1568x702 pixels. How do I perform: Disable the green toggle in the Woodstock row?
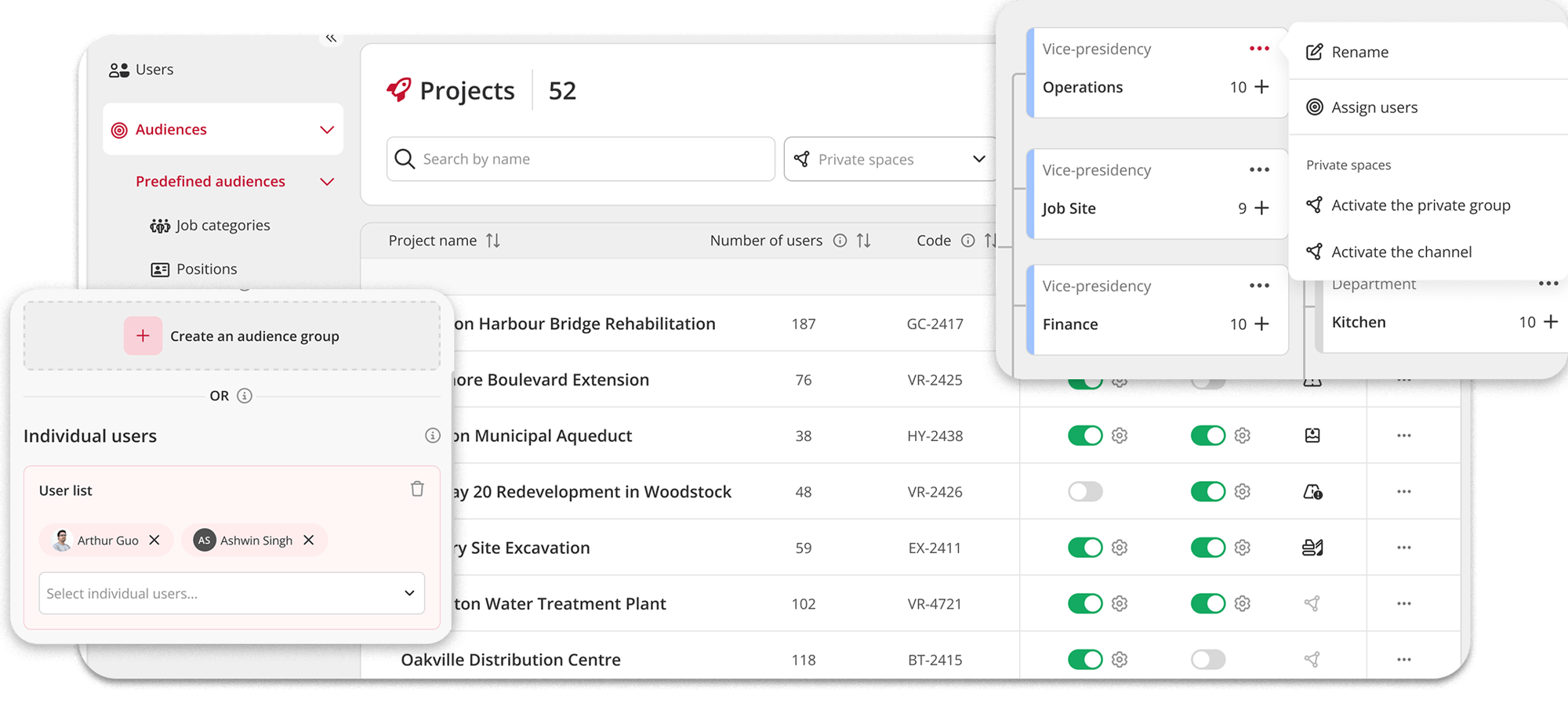point(1207,491)
